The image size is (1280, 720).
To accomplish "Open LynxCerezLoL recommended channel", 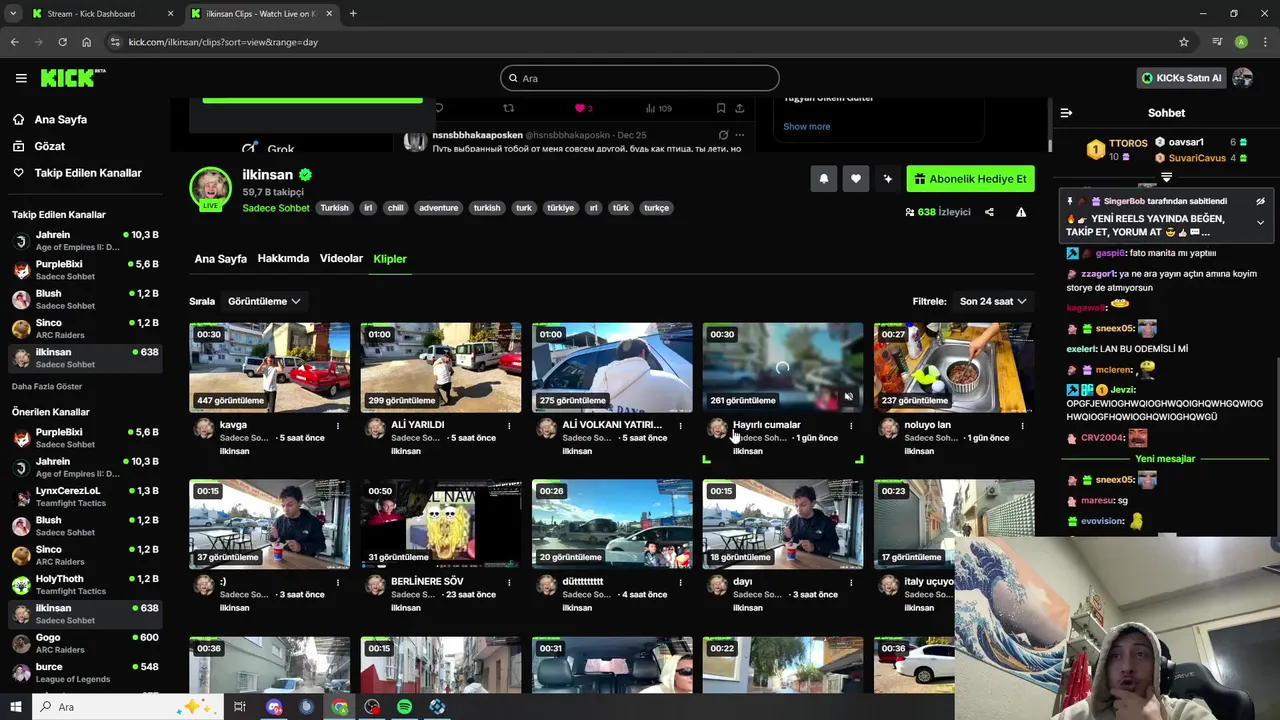I will 85,497.
